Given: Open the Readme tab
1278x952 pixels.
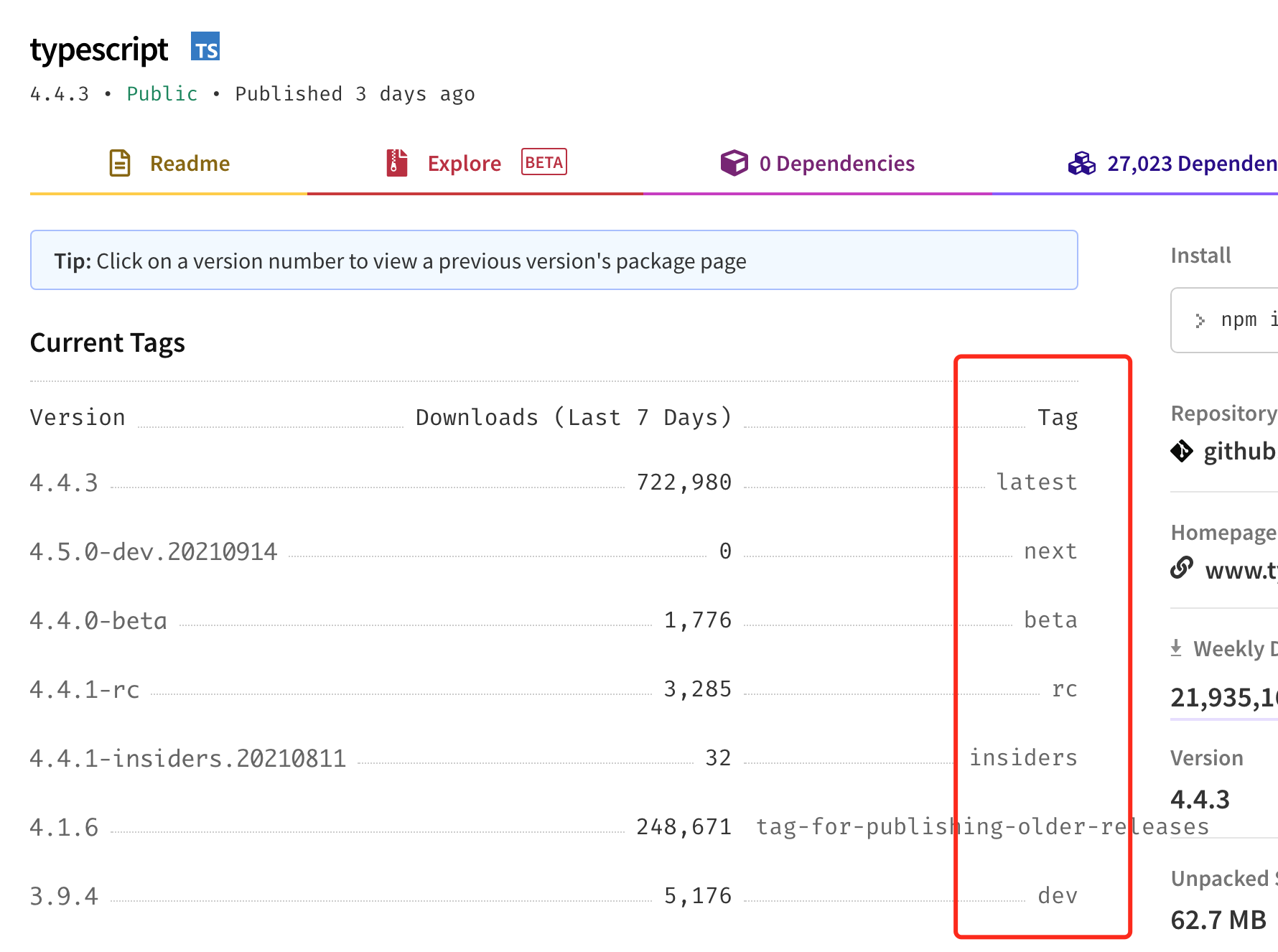Looking at the screenshot, I should 190,164.
